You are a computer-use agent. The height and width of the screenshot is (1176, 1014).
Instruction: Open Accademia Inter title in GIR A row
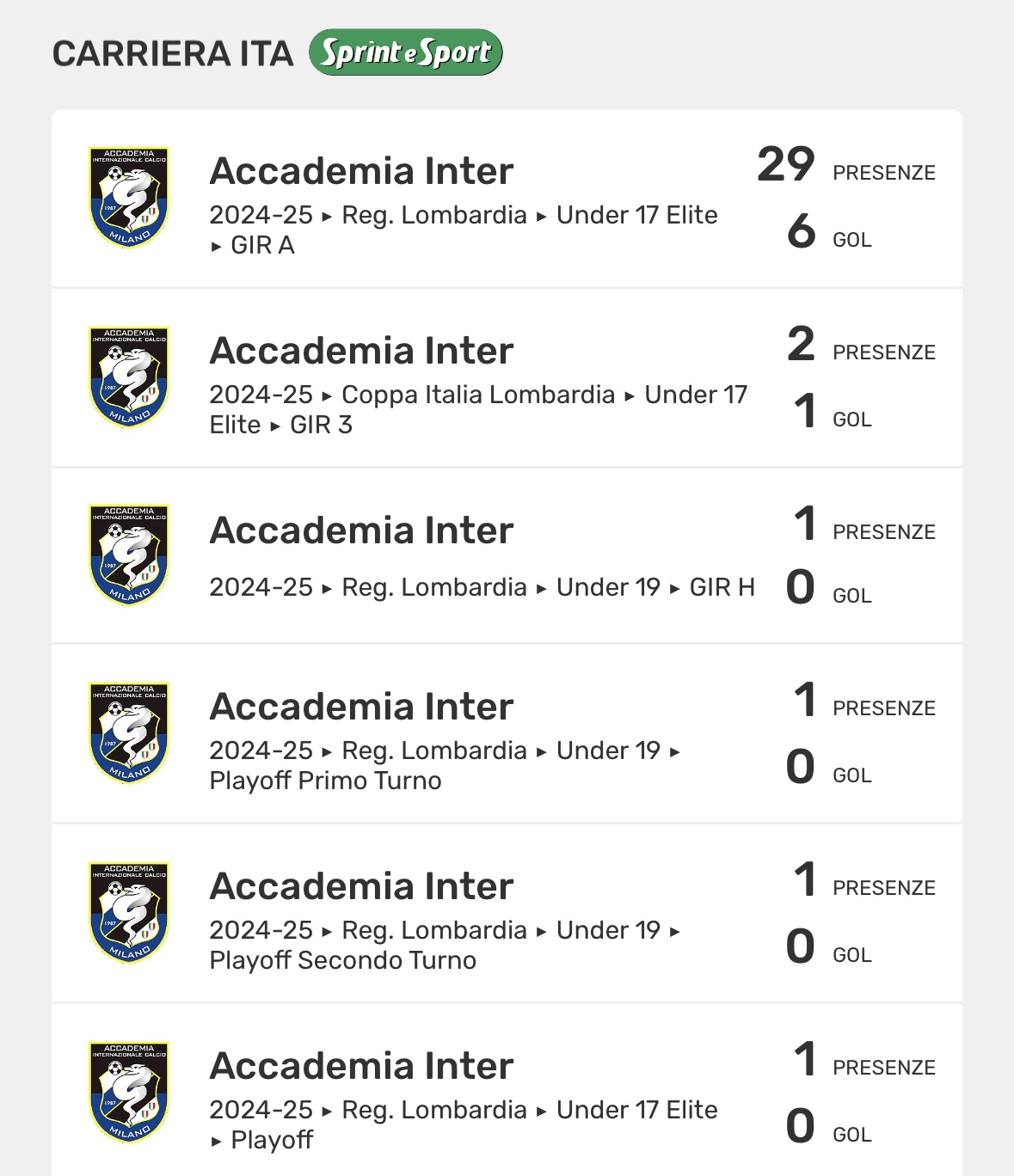coord(361,171)
